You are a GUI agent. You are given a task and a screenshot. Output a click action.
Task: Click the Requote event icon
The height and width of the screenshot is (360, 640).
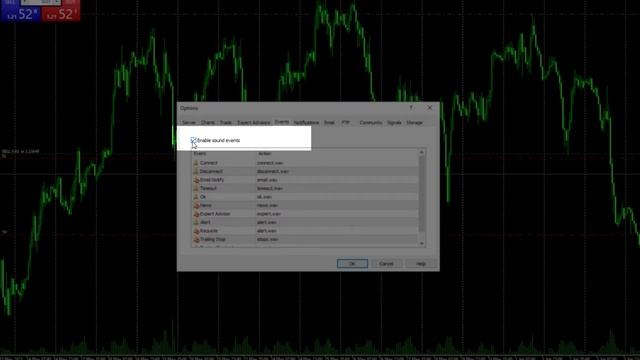(196, 231)
